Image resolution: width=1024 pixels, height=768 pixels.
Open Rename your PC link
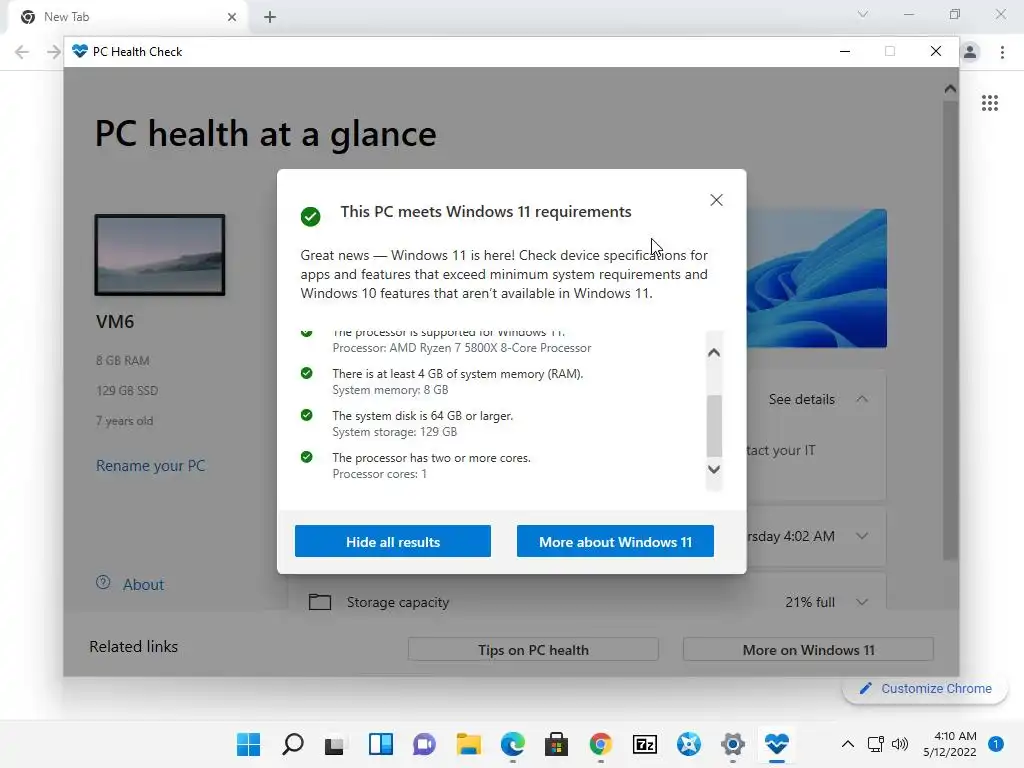coord(150,466)
